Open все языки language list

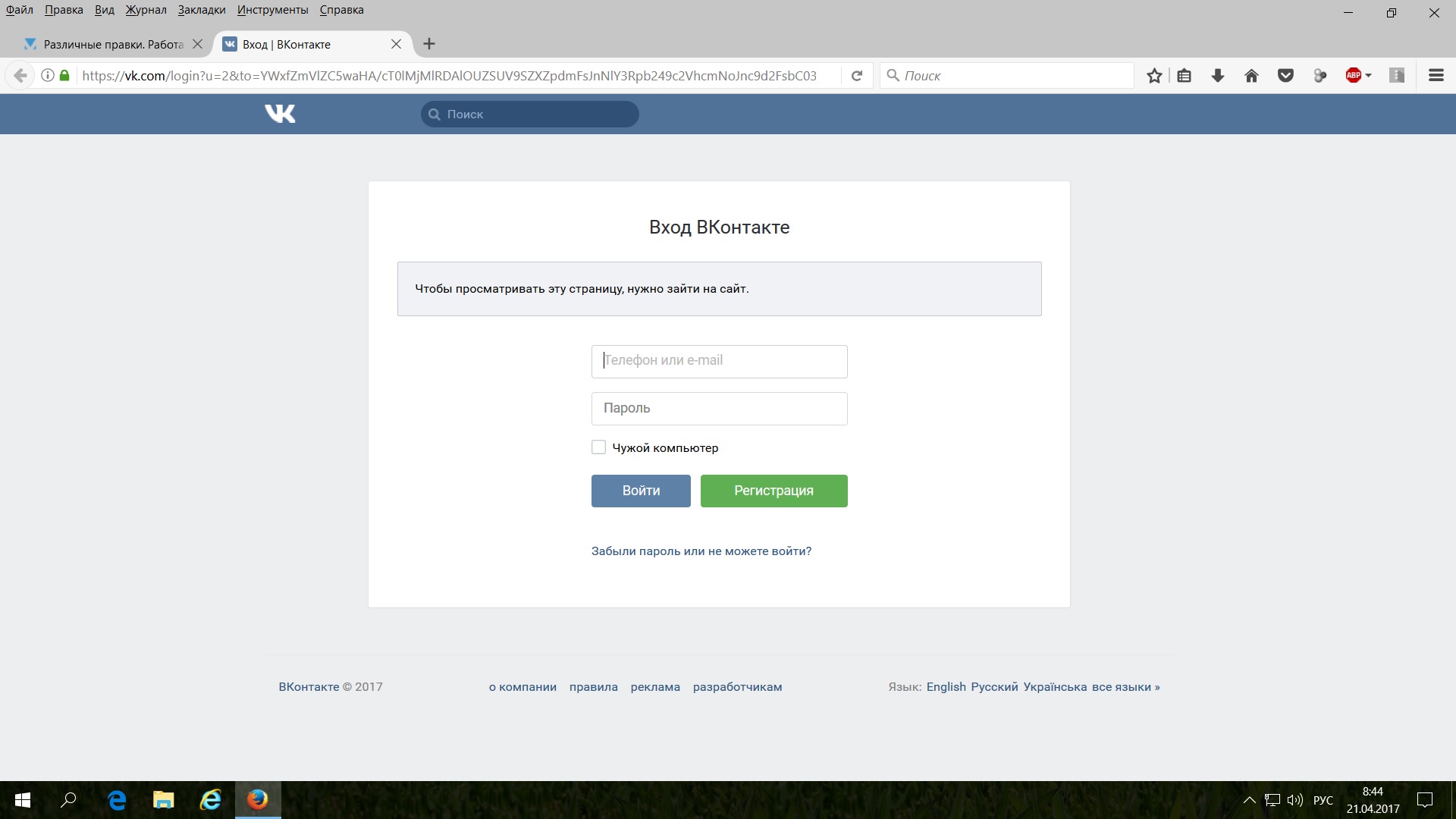[x=1126, y=687]
